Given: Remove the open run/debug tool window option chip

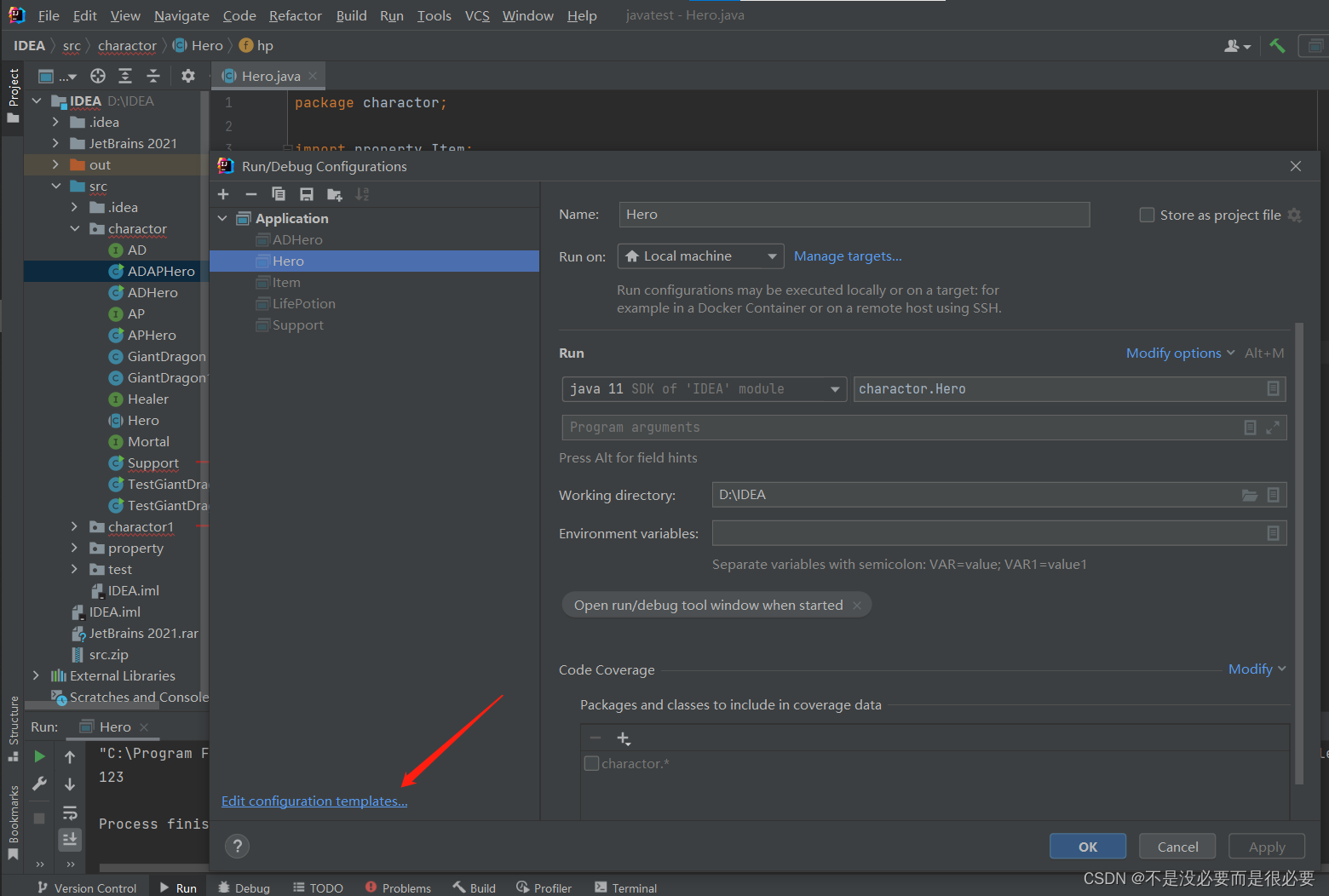Looking at the screenshot, I should 857,606.
